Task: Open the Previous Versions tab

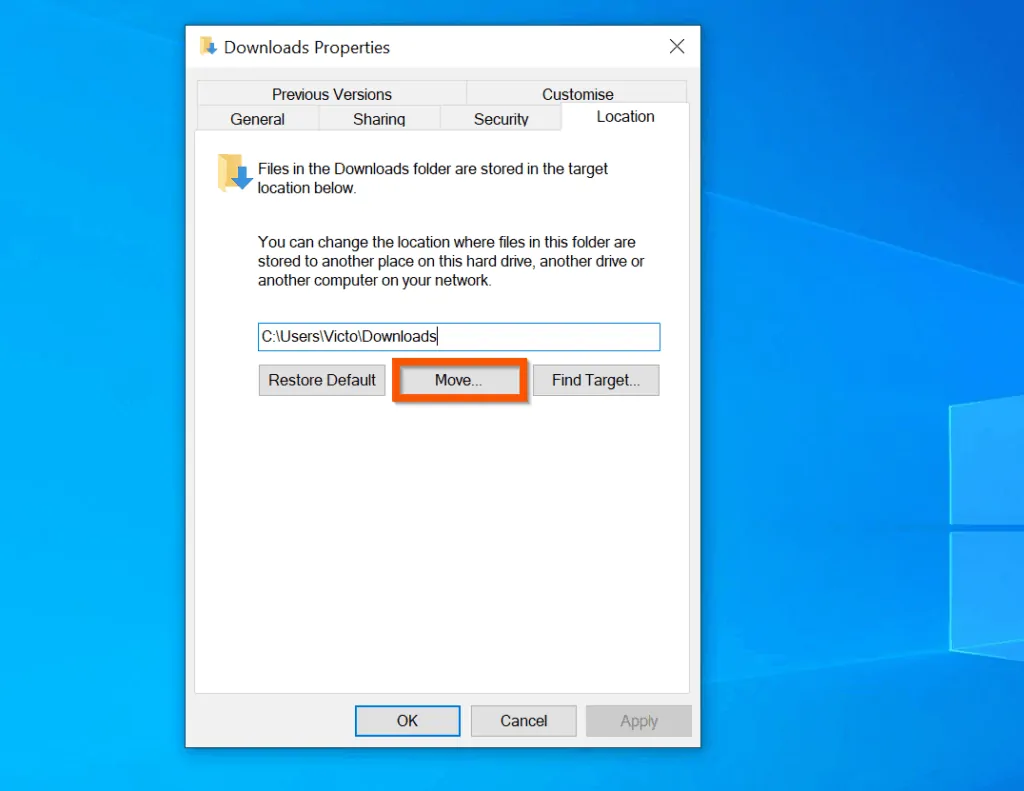Action: click(x=331, y=93)
